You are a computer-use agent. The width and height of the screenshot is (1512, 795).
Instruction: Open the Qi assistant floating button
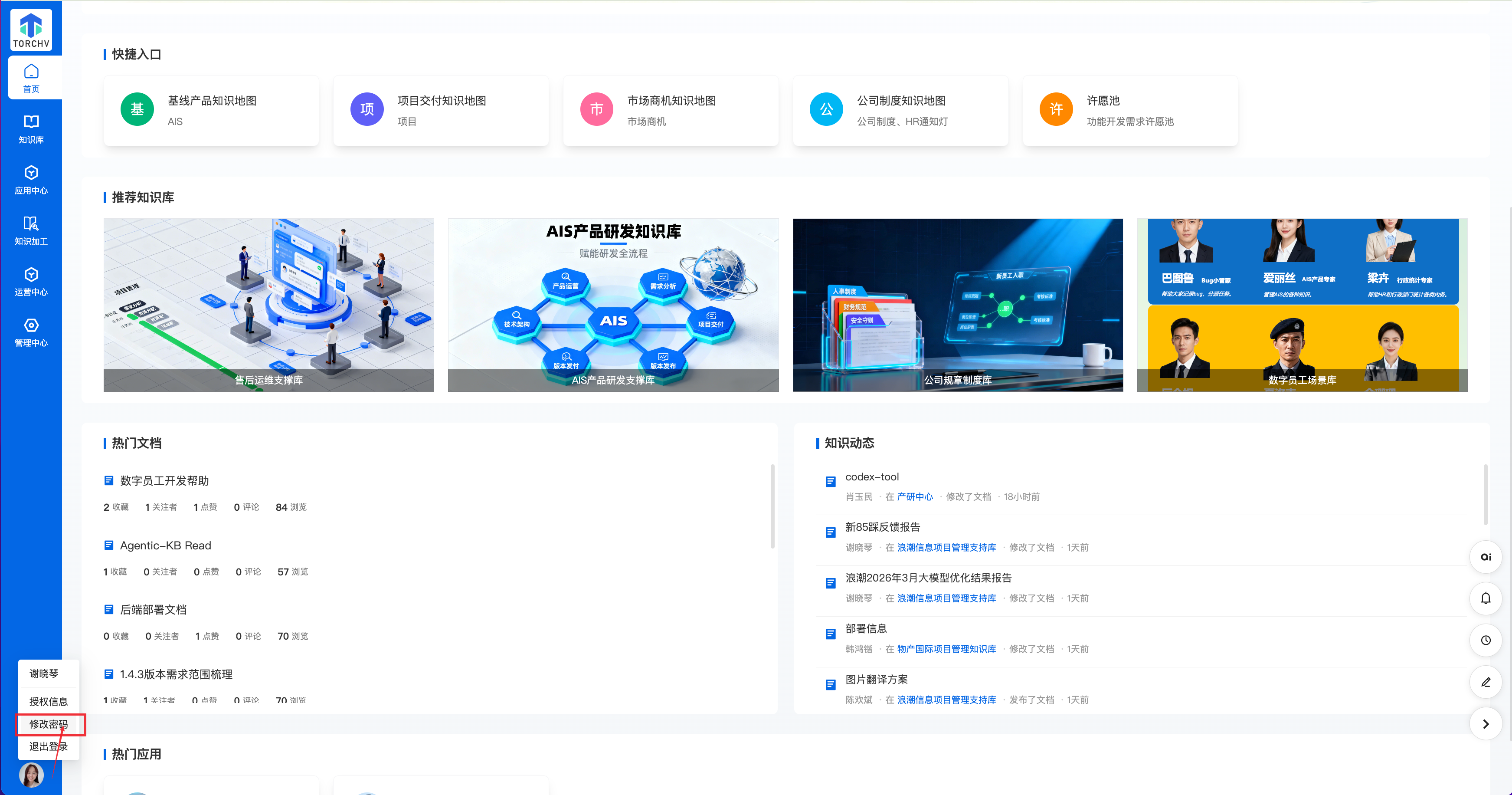point(1485,557)
